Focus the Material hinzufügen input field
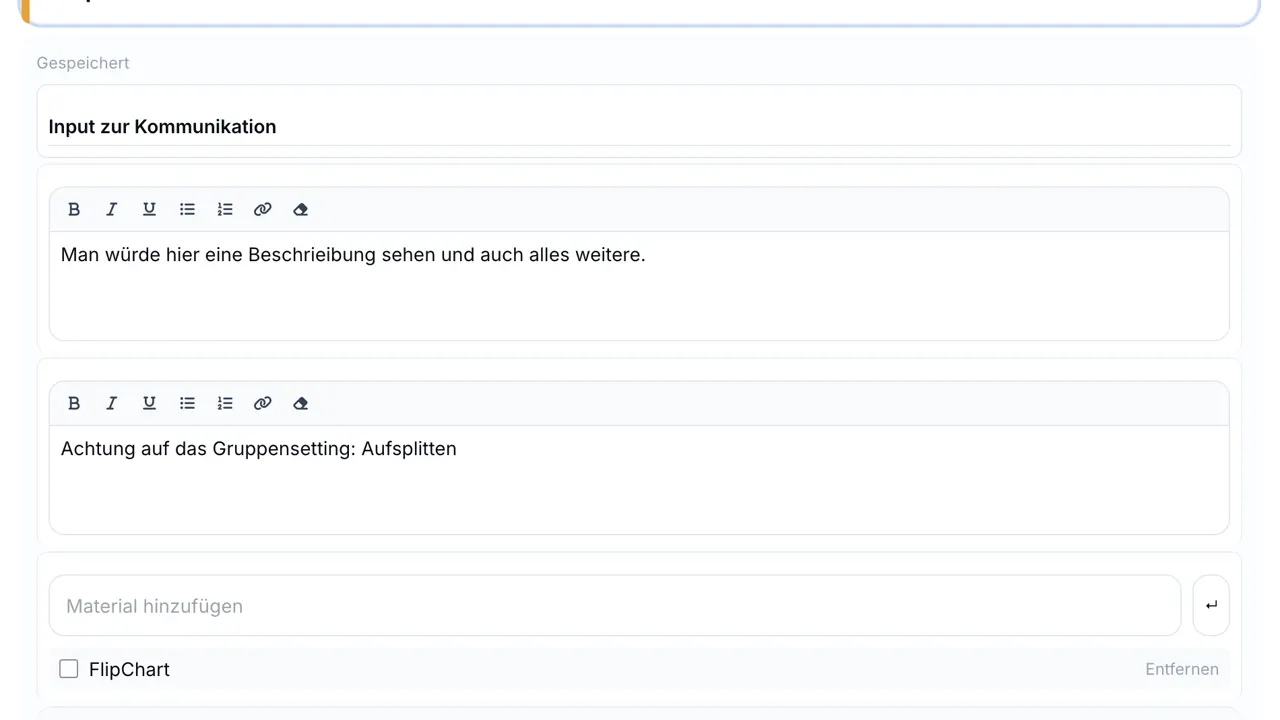 click(614, 605)
